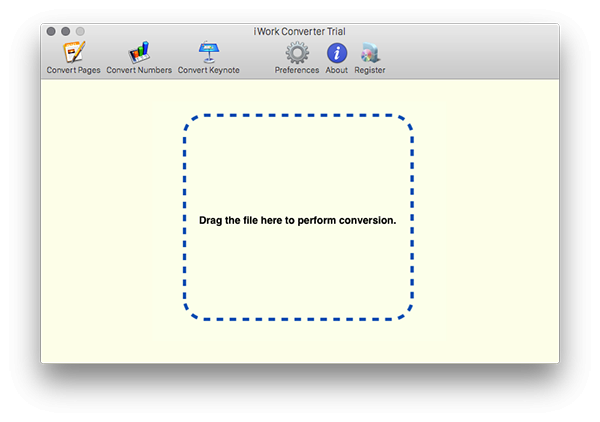Minimize the iWork Converter Trial window
600x422 pixels.
pos(65,31)
